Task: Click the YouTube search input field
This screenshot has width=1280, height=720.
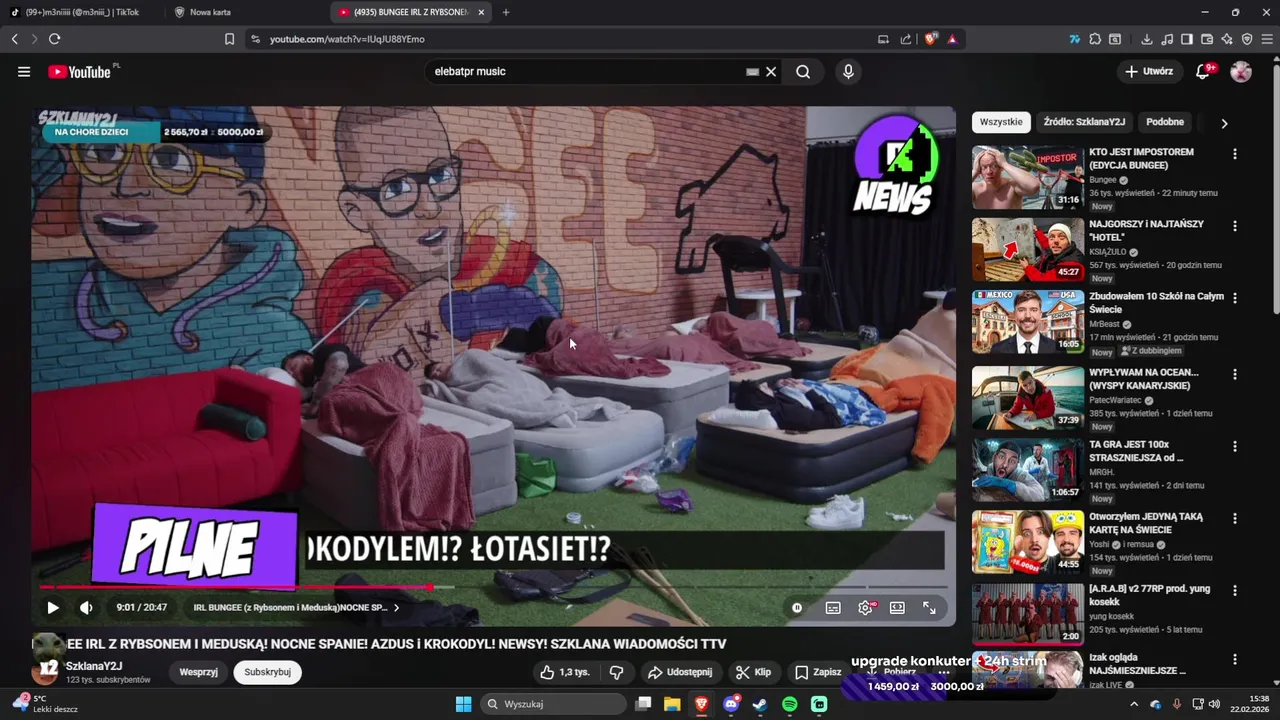Action: pyautogui.click(x=585, y=72)
